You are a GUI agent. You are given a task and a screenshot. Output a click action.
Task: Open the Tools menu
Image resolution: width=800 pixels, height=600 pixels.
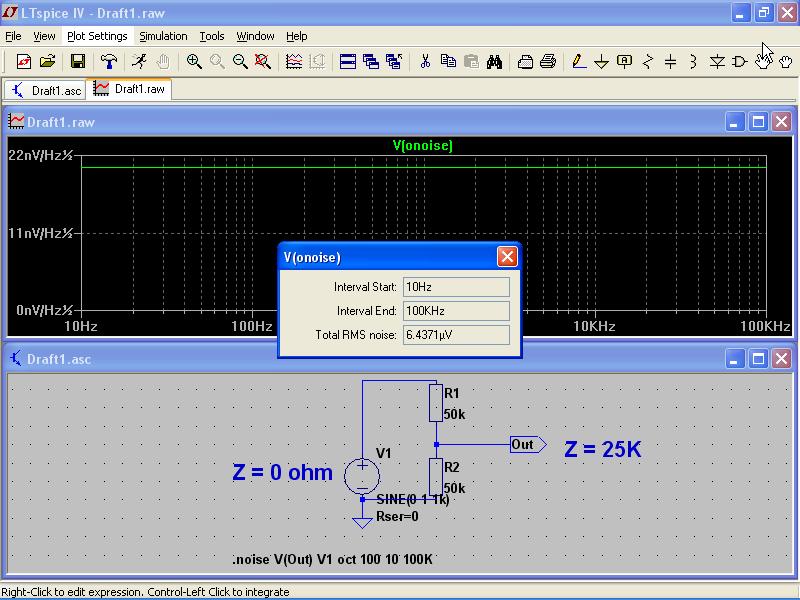212,36
